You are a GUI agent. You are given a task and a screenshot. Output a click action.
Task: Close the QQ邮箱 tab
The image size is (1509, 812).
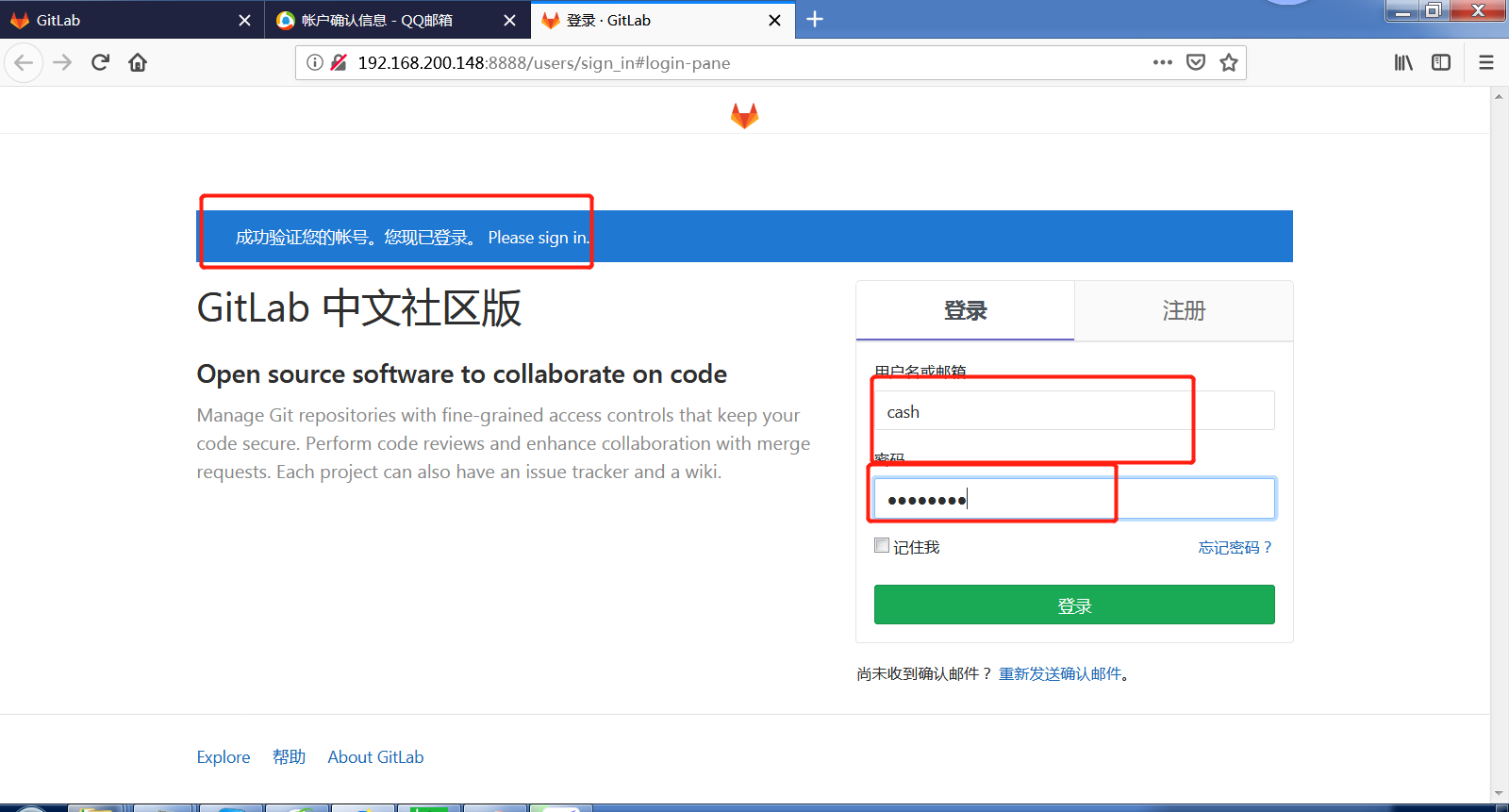(509, 20)
